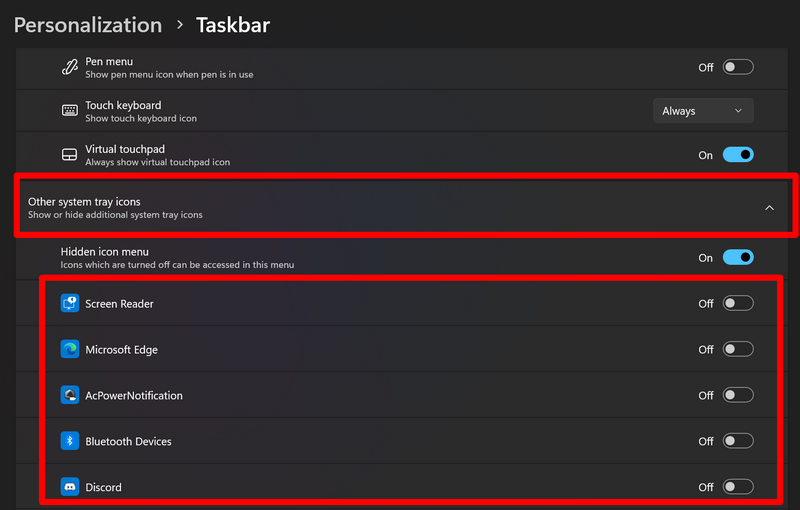Click the Screen Reader app icon
The image size is (800, 510).
(x=69, y=303)
